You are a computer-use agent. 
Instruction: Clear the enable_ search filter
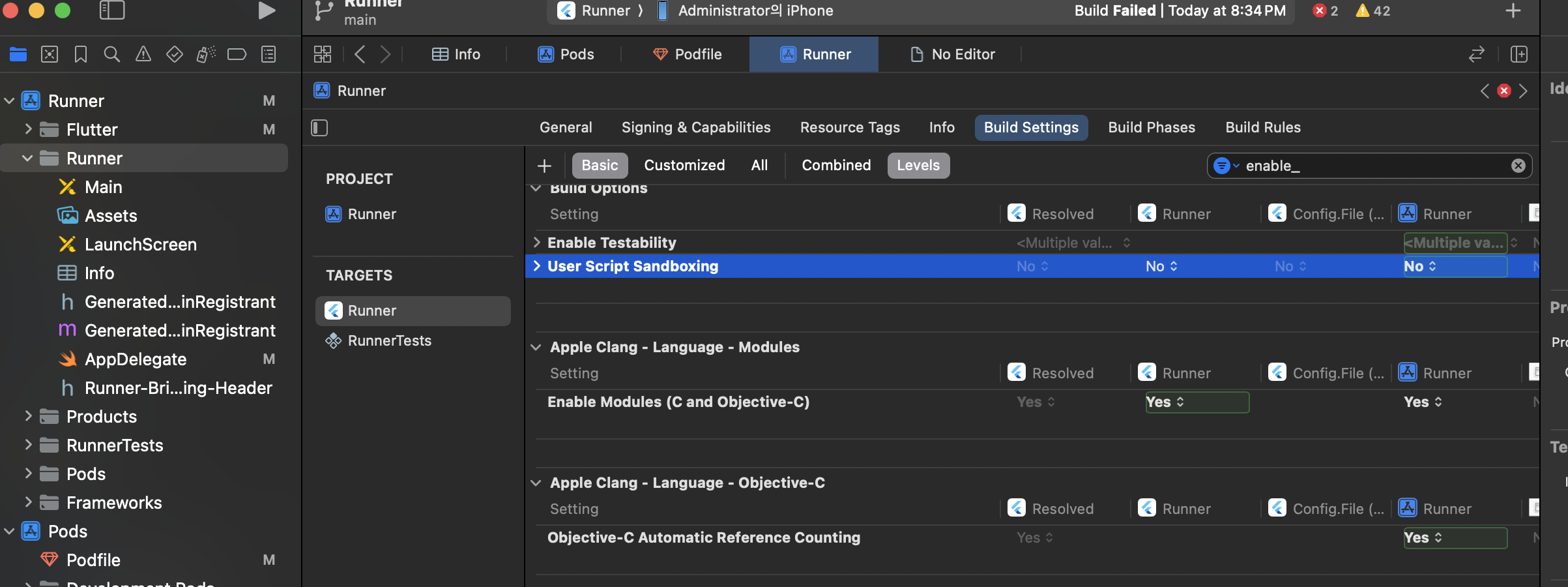[x=1518, y=166]
